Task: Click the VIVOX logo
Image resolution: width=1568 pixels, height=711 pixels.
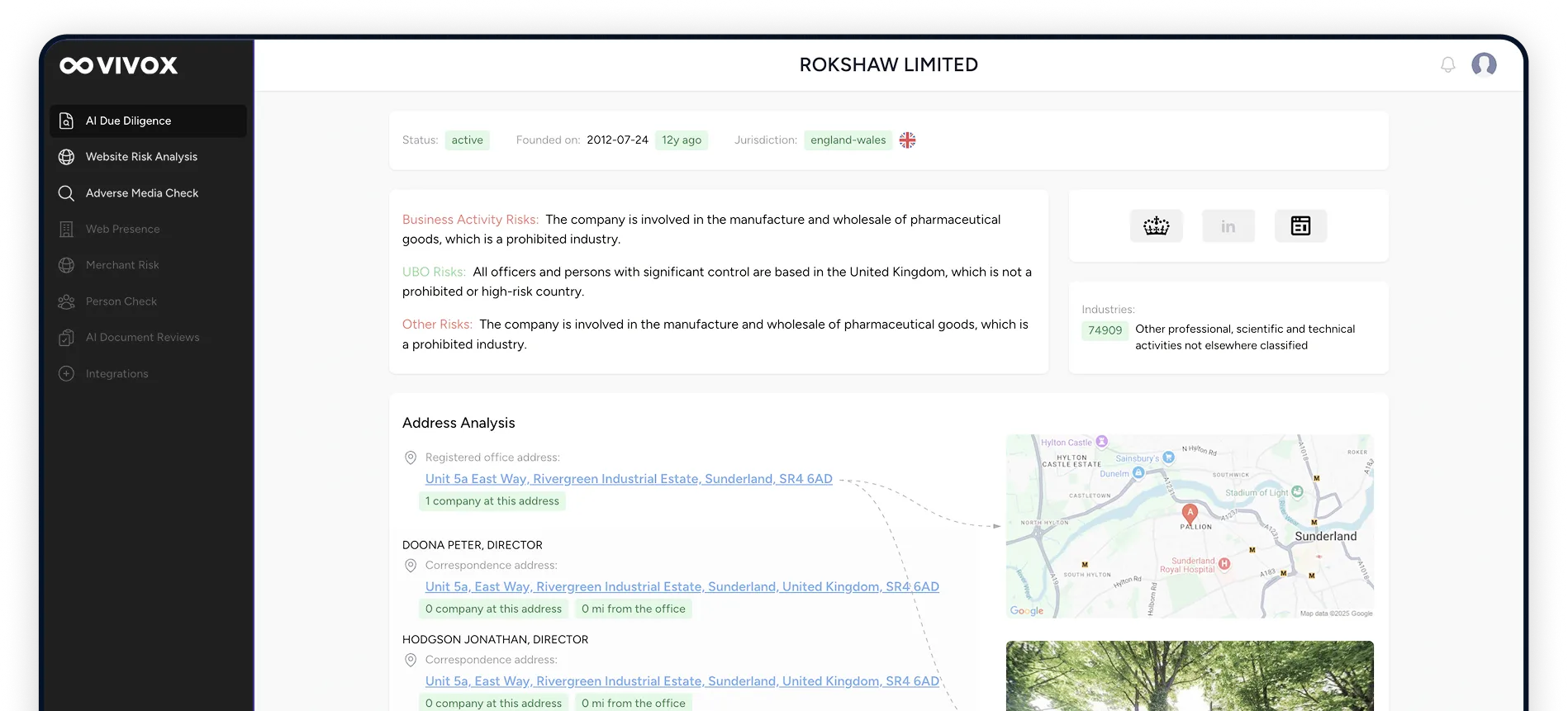Action: coord(119,65)
